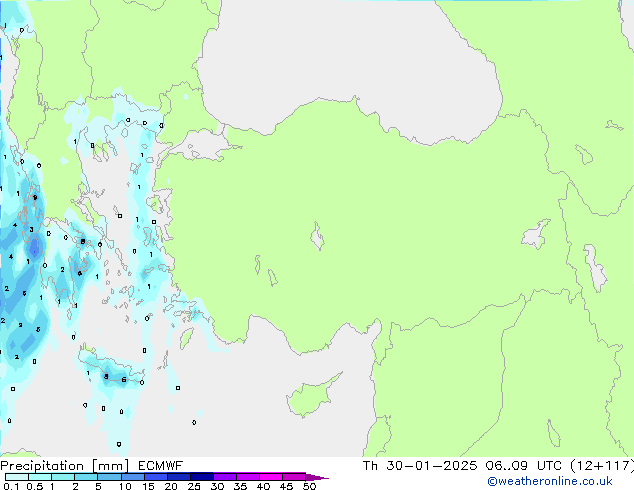Click the Precipitation [mm] title label
Screen dimensions: 634x490
[x=60, y=465]
